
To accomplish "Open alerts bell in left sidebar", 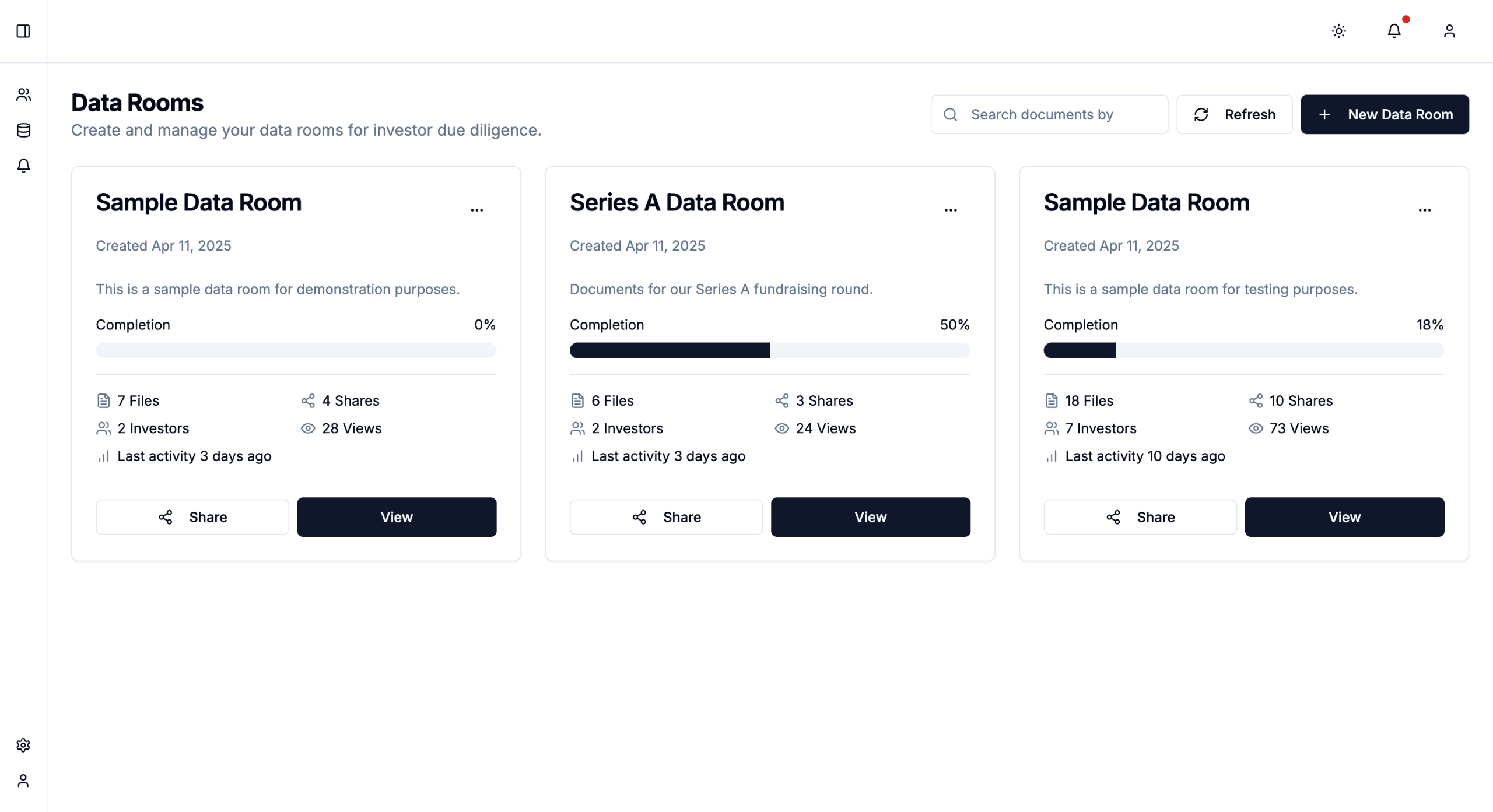I will 23,166.
